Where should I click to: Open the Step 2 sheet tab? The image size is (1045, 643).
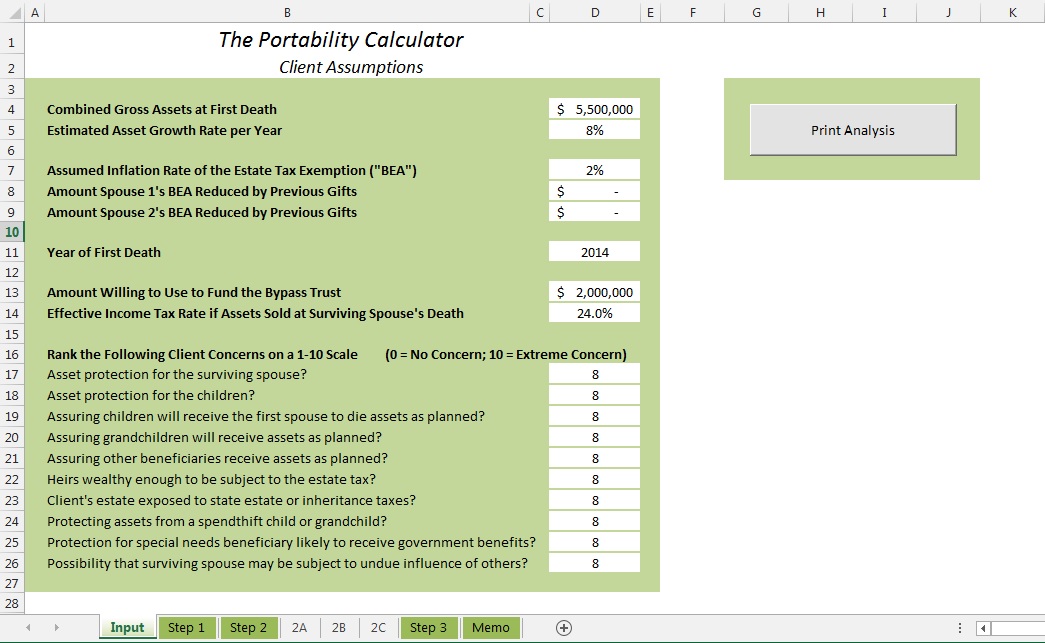248,627
